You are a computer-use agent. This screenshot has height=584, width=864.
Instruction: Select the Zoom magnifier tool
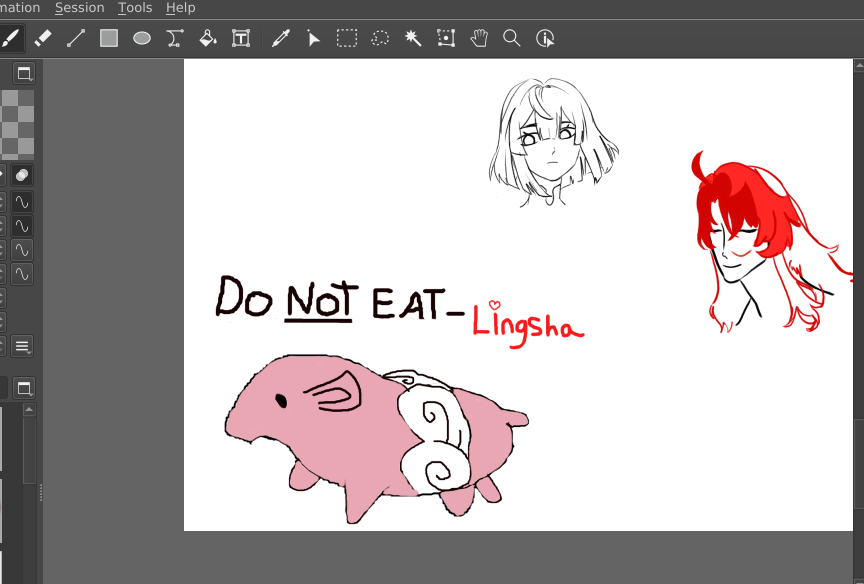pyautogui.click(x=512, y=39)
